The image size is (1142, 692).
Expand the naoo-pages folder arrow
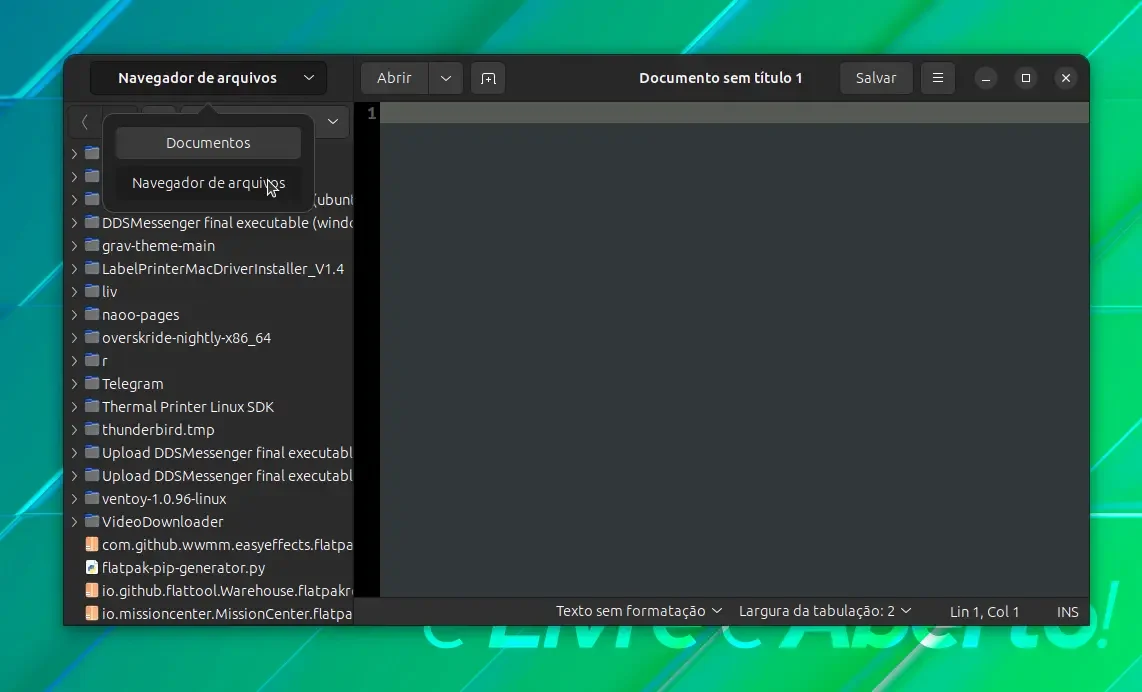(74, 315)
